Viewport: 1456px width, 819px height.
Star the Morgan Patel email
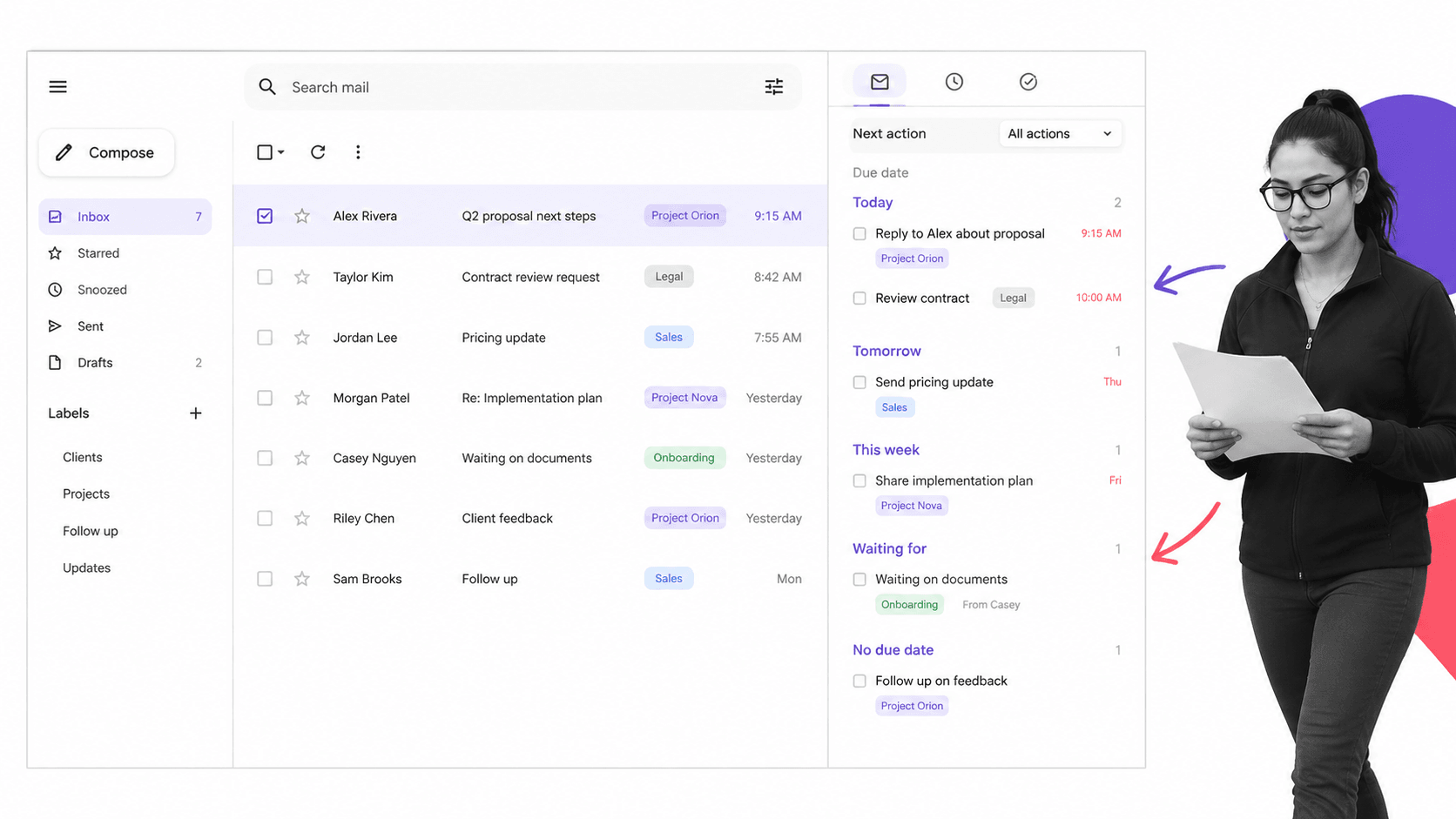(302, 398)
